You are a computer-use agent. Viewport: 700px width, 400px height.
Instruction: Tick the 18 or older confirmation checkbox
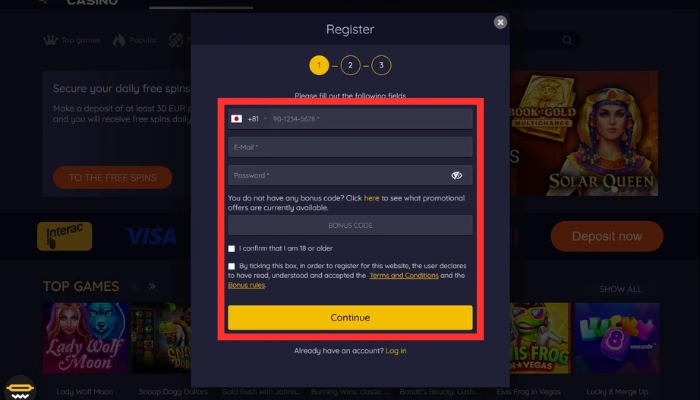click(231, 249)
